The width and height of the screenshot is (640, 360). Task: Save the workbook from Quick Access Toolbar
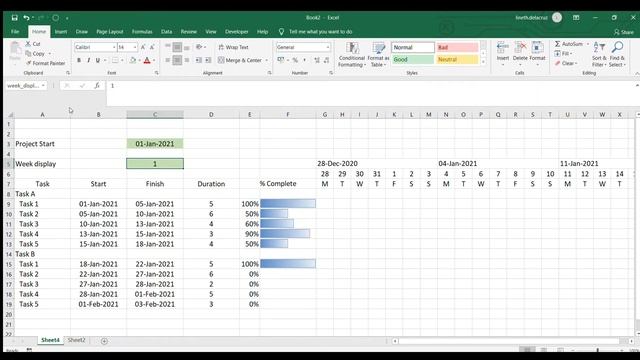14,18
